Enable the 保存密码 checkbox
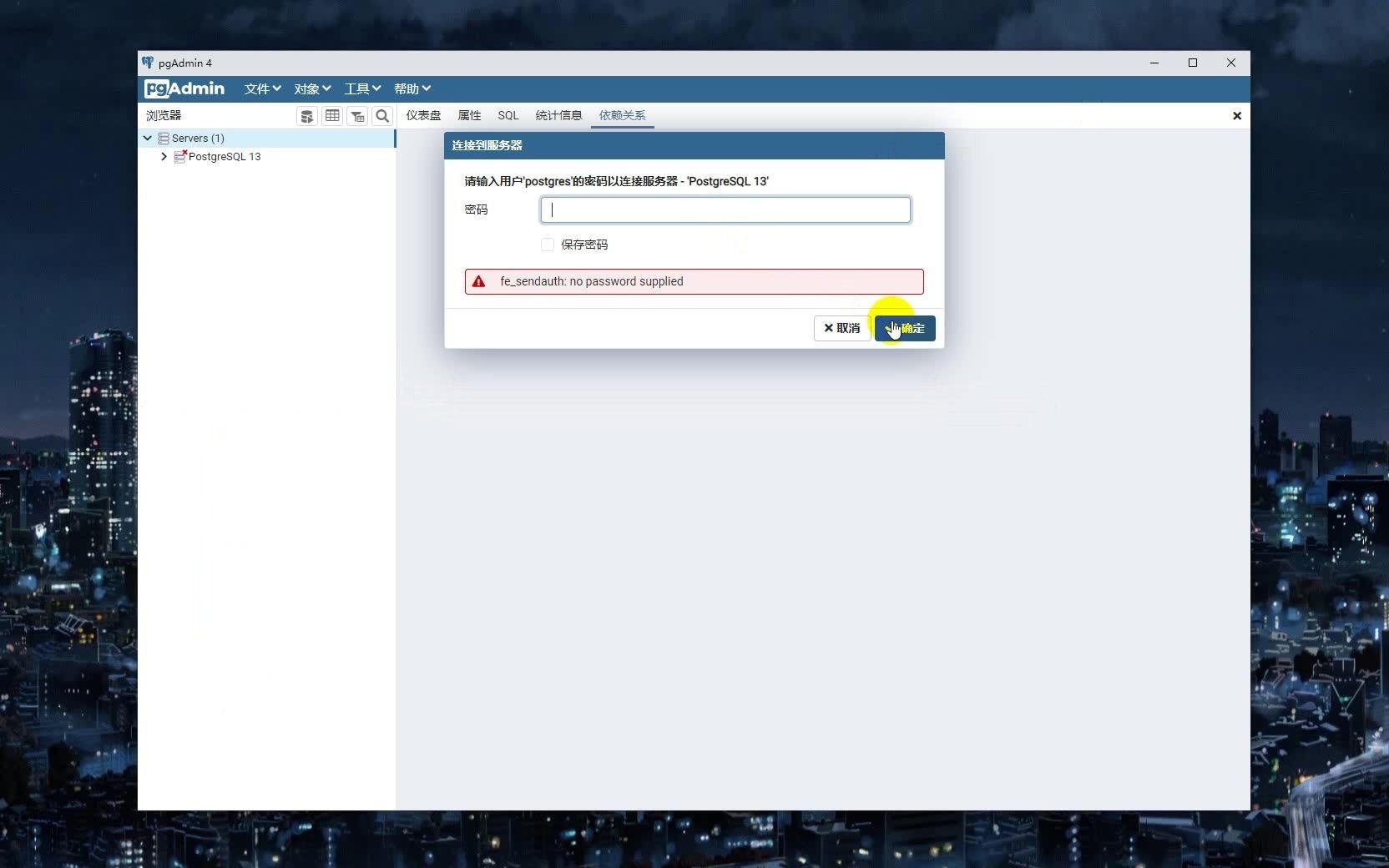Screen dimensions: 1389x868 coord(548,245)
